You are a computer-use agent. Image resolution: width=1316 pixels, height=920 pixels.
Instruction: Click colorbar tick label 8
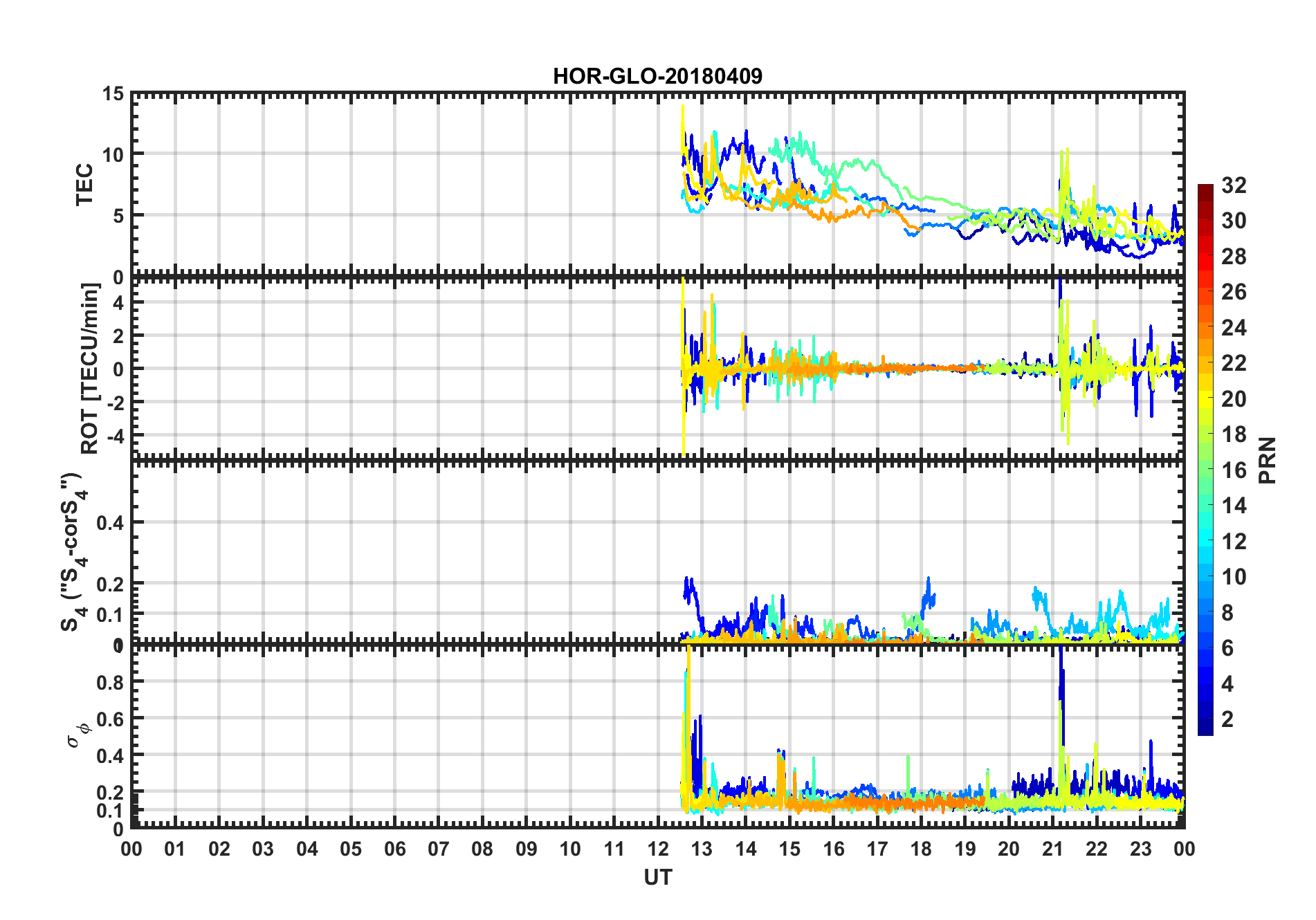pos(1228,613)
